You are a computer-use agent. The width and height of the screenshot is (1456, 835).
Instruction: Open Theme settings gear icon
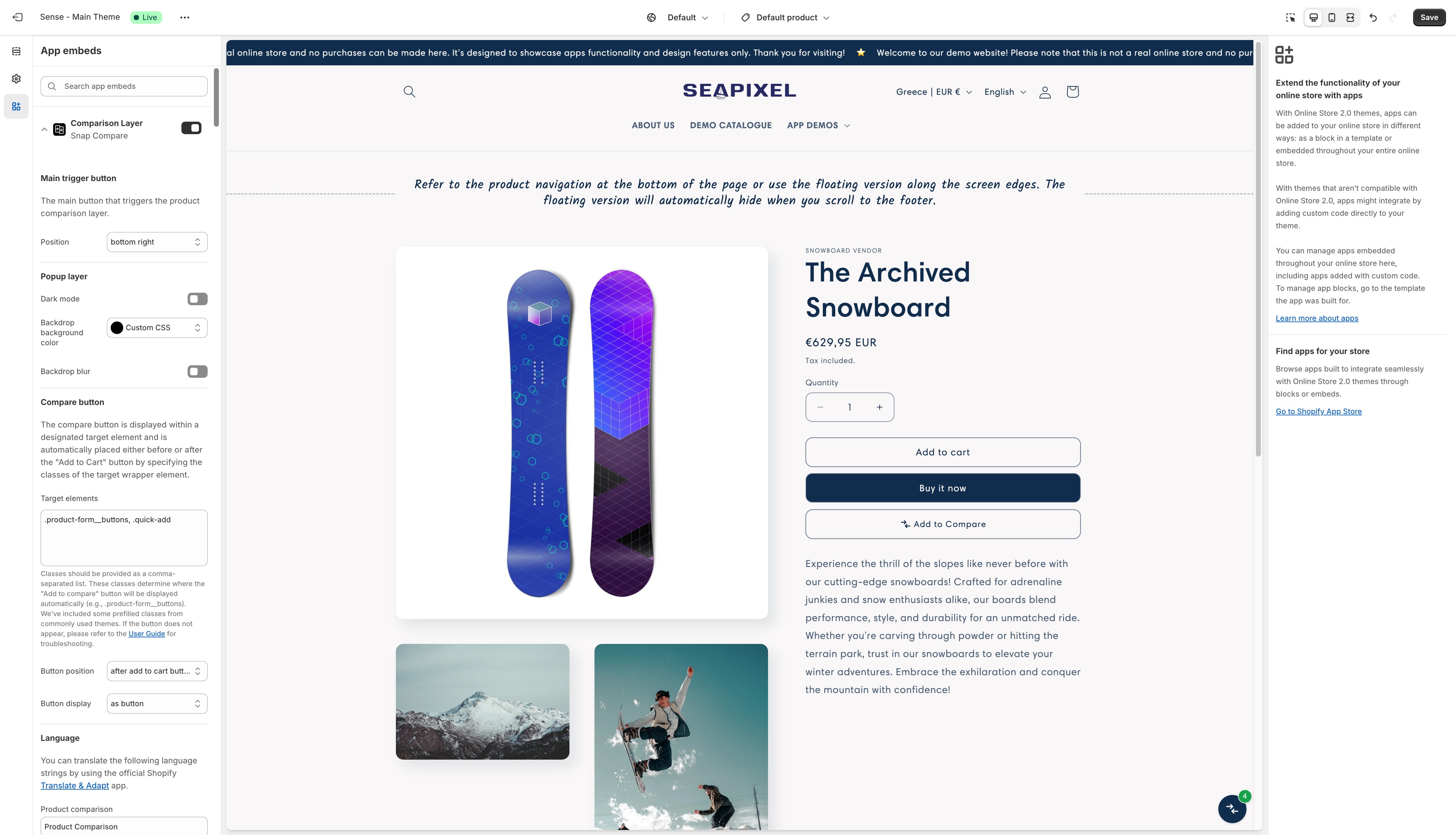16,78
